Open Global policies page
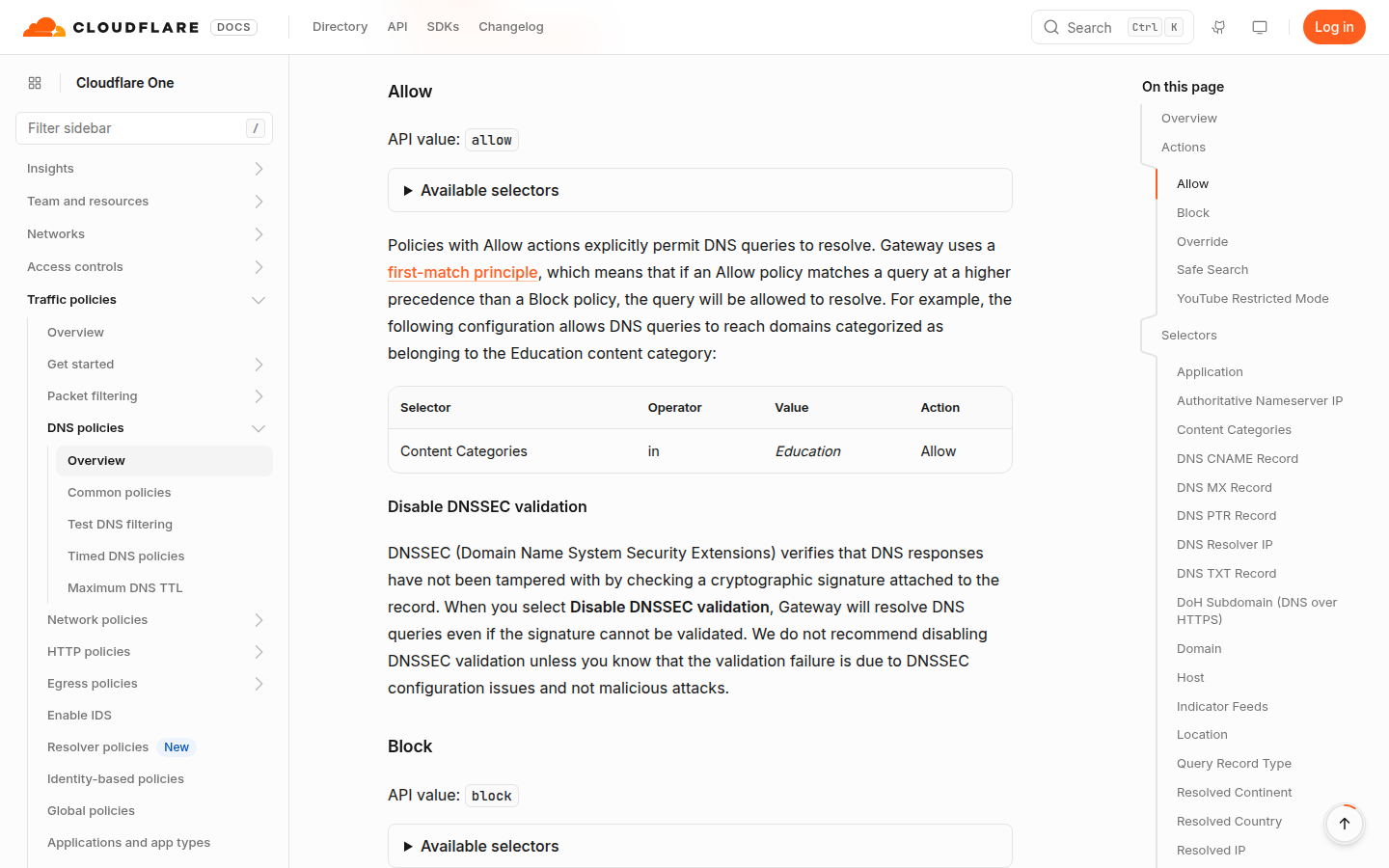The width and height of the screenshot is (1389, 868). click(91, 811)
